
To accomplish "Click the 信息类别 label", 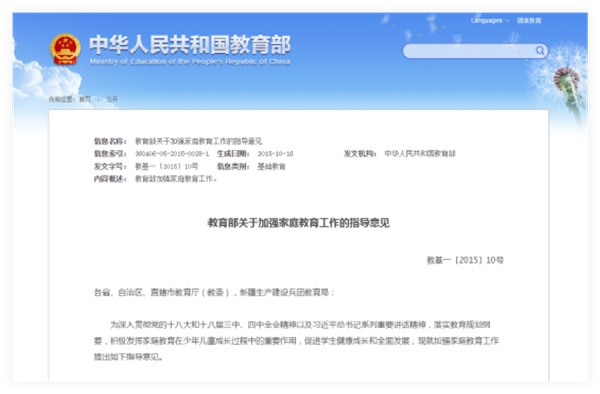I will [233, 166].
